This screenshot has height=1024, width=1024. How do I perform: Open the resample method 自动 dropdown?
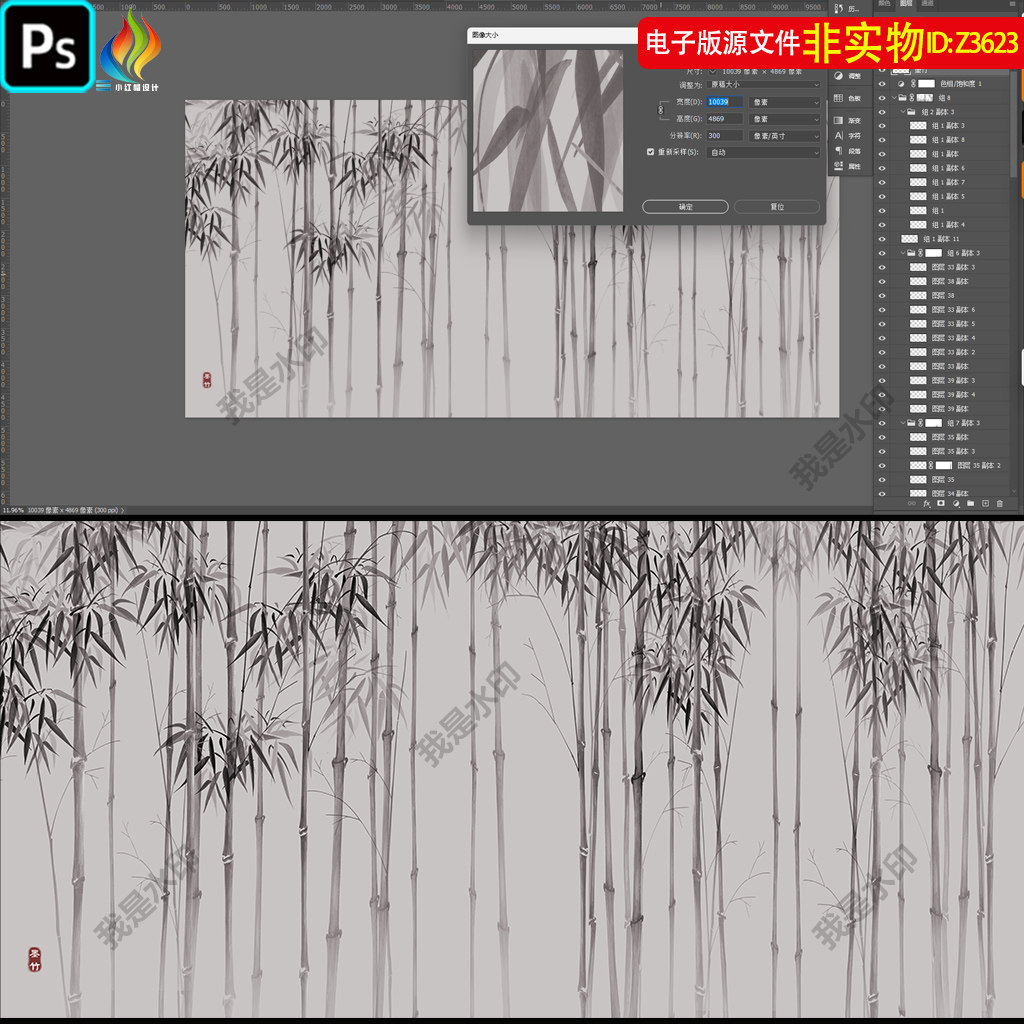click(764, 153)
